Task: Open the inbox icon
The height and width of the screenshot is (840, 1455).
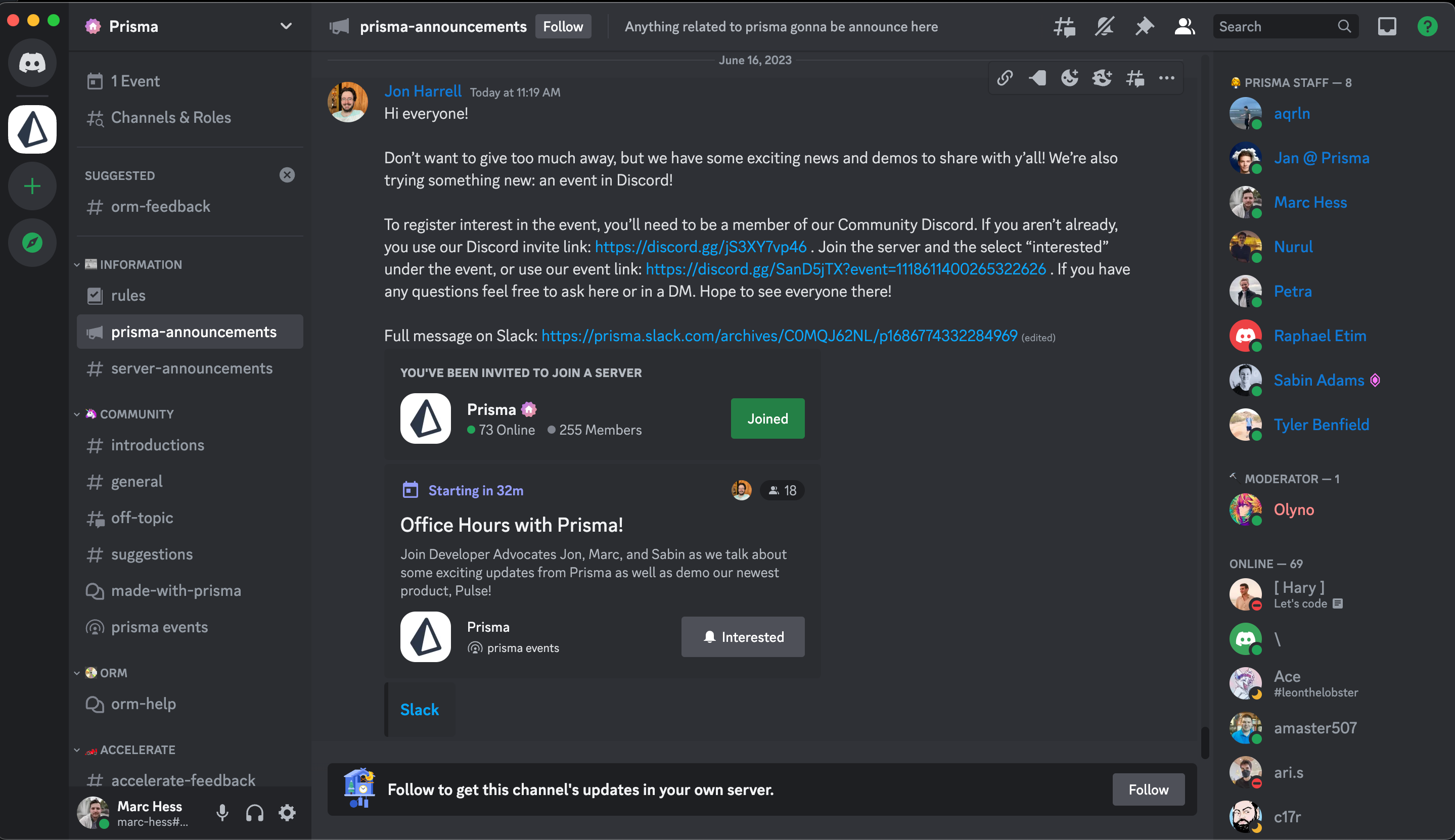Action: (x=1387, y=27)
